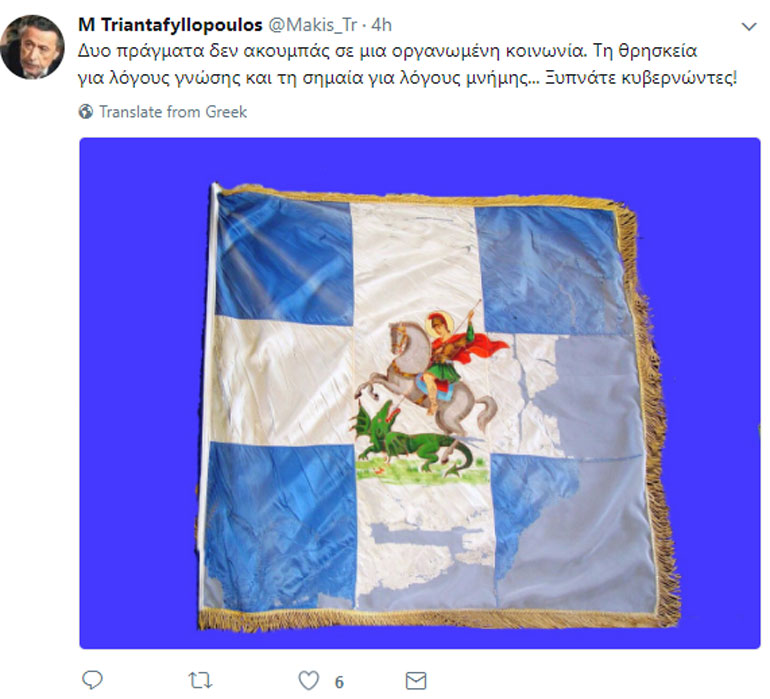Open the attached flag photo
The height and width of the screenshot is (699, 770).
coord(420,393)
